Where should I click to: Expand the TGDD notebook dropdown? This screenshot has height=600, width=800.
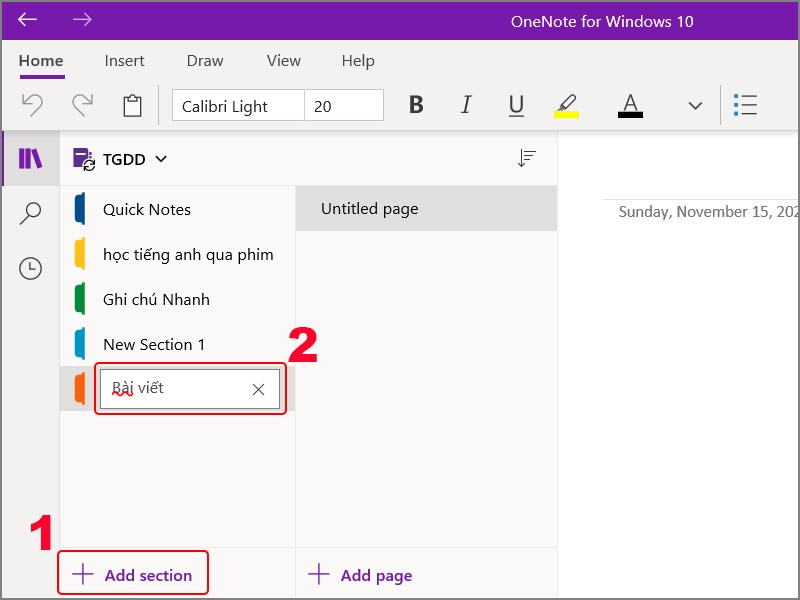point(161,159)
